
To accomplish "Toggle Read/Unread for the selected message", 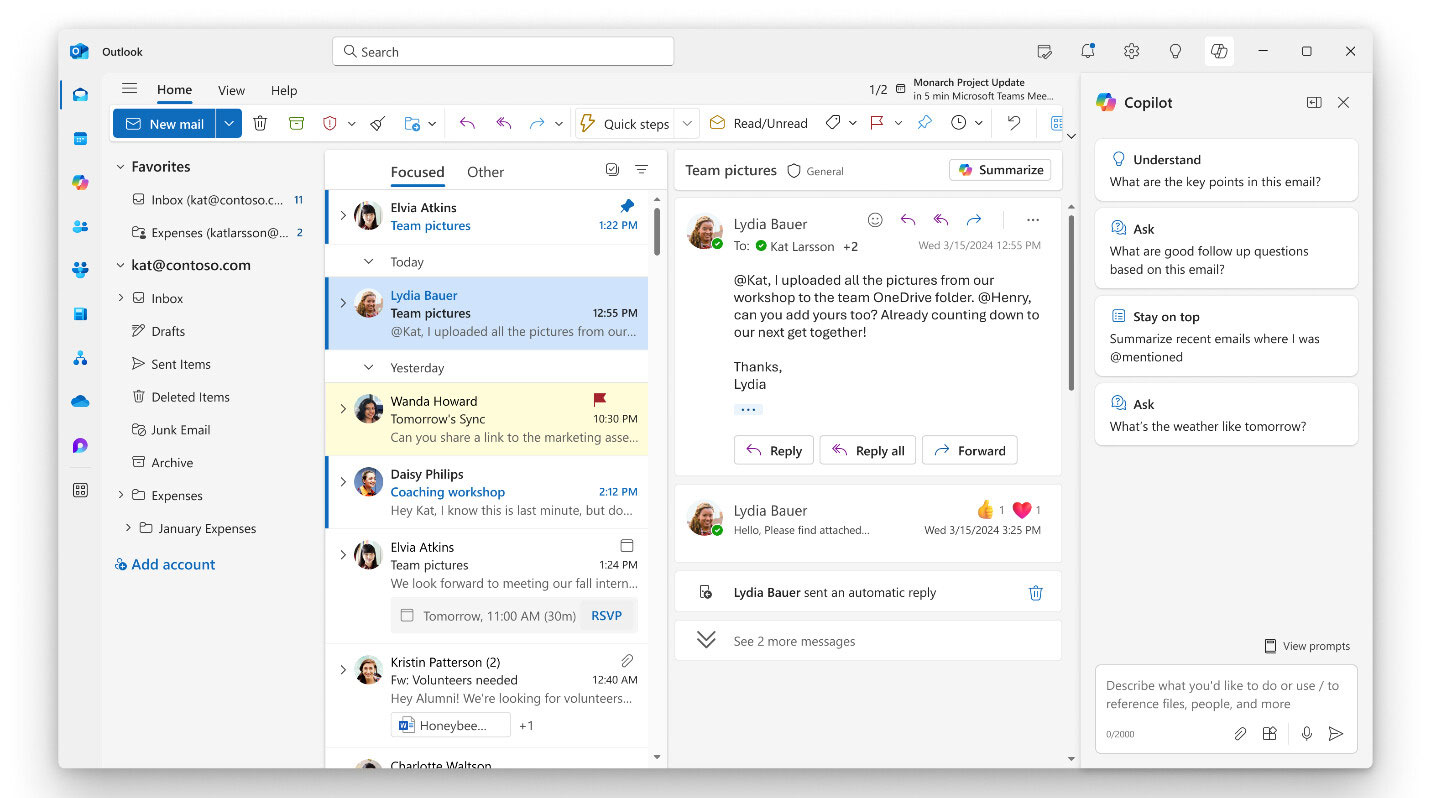I will coord(758,123).
